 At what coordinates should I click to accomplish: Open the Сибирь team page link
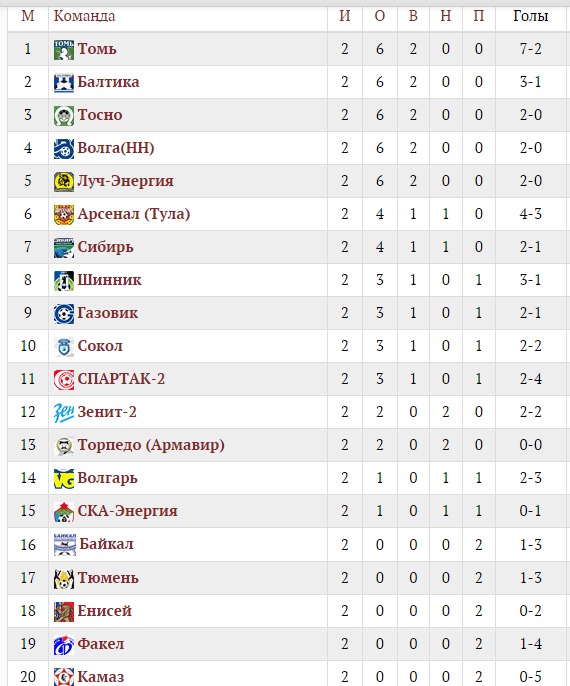[x=105, y=247]
